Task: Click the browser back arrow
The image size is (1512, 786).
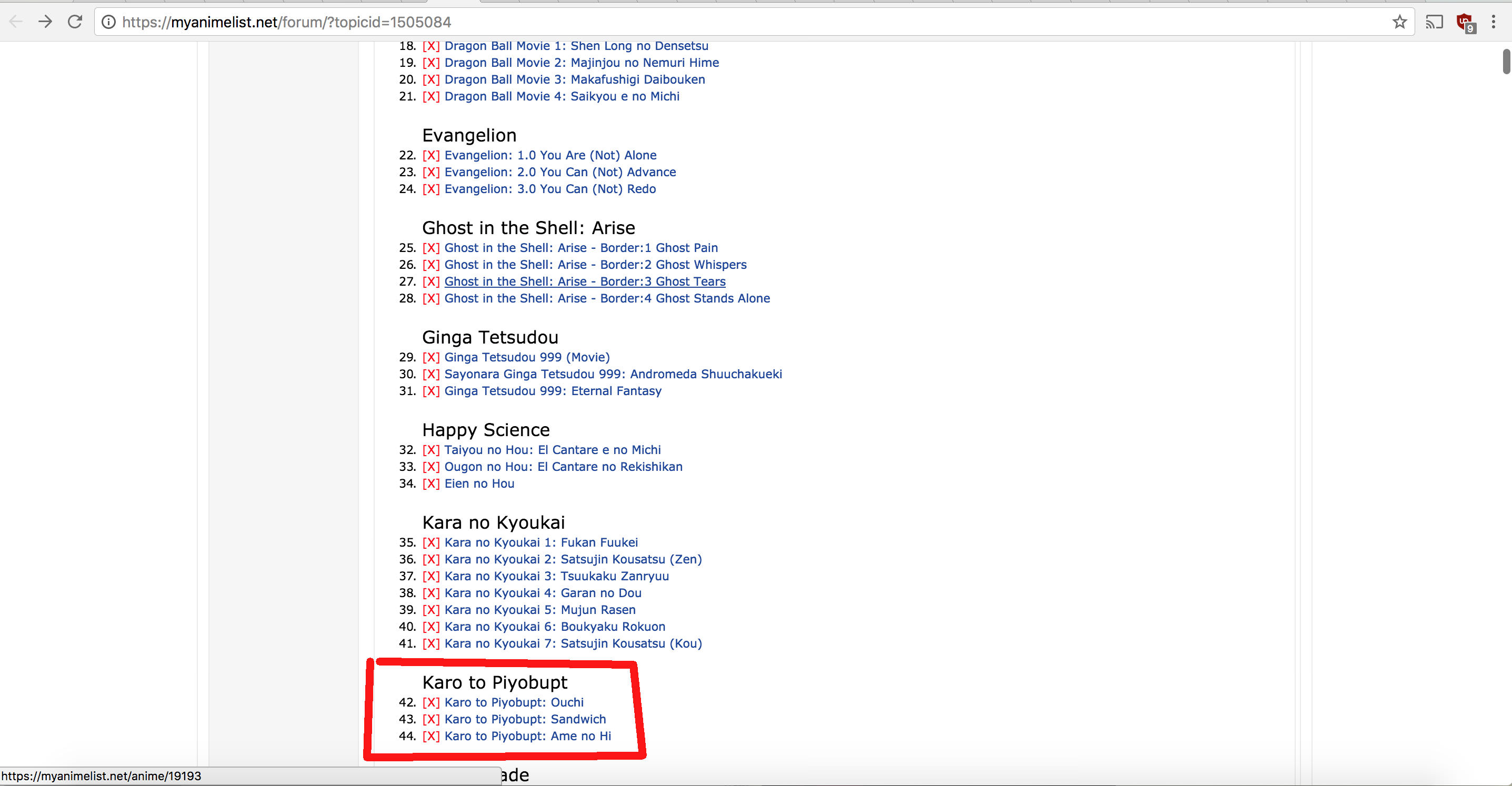Action: (x=16, y=22)
